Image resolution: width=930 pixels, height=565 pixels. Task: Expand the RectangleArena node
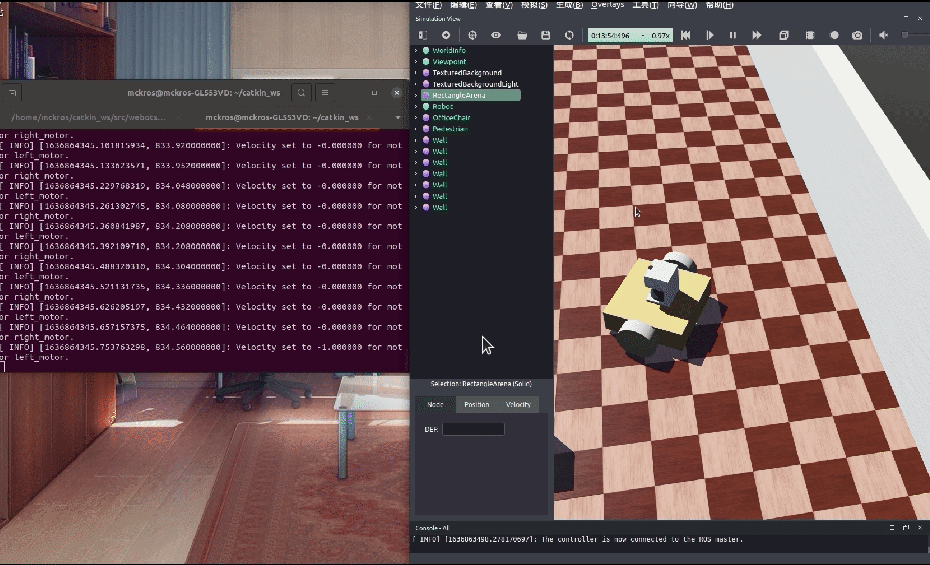tap(416, 95)
